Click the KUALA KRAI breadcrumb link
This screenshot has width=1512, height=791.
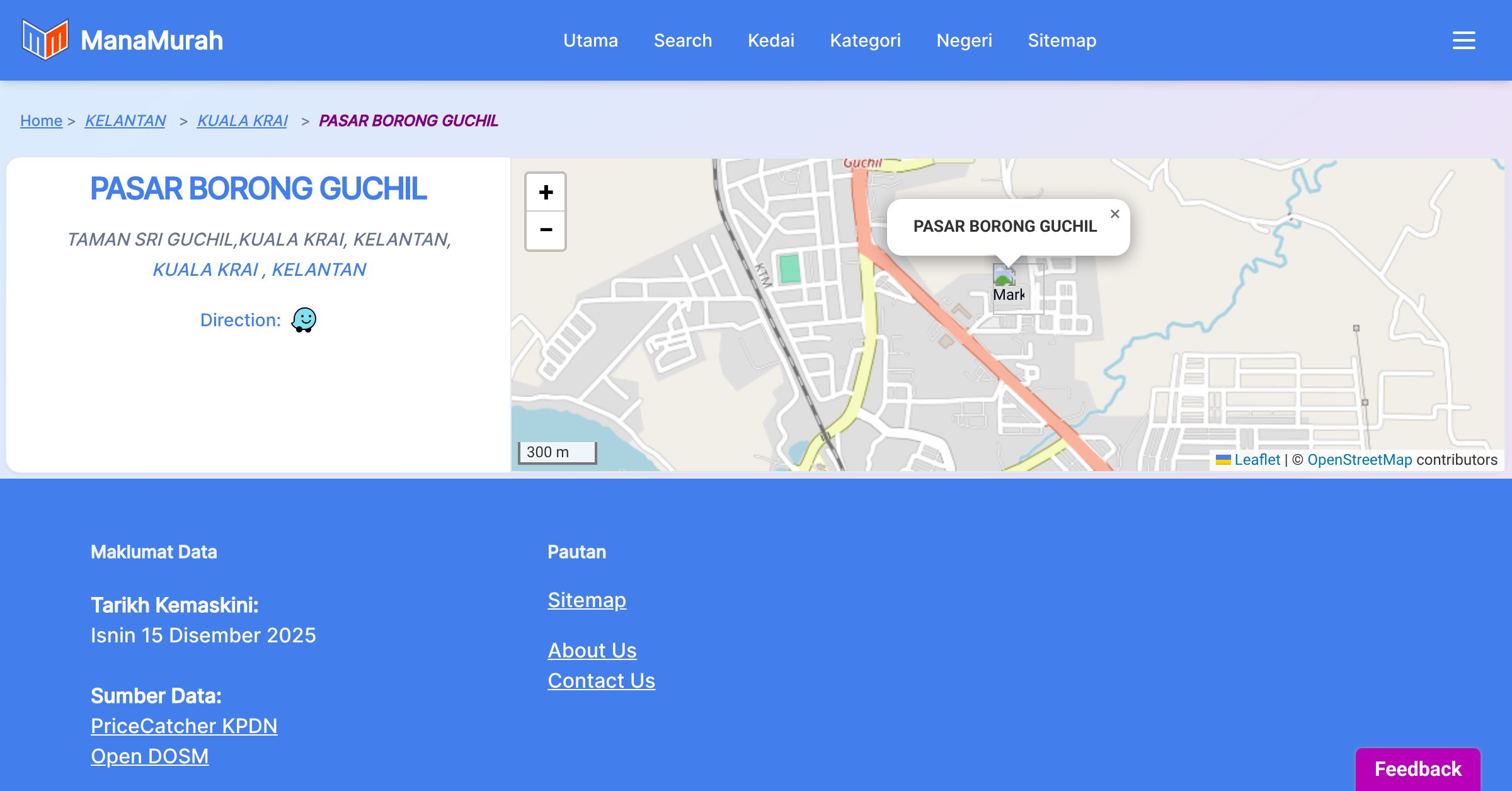243,120
